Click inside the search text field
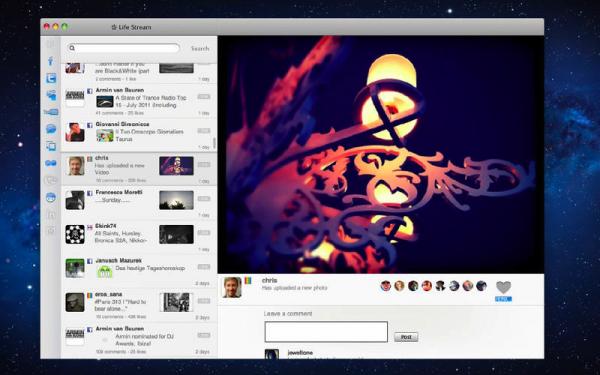600x375 pixels. coord(123,48)
